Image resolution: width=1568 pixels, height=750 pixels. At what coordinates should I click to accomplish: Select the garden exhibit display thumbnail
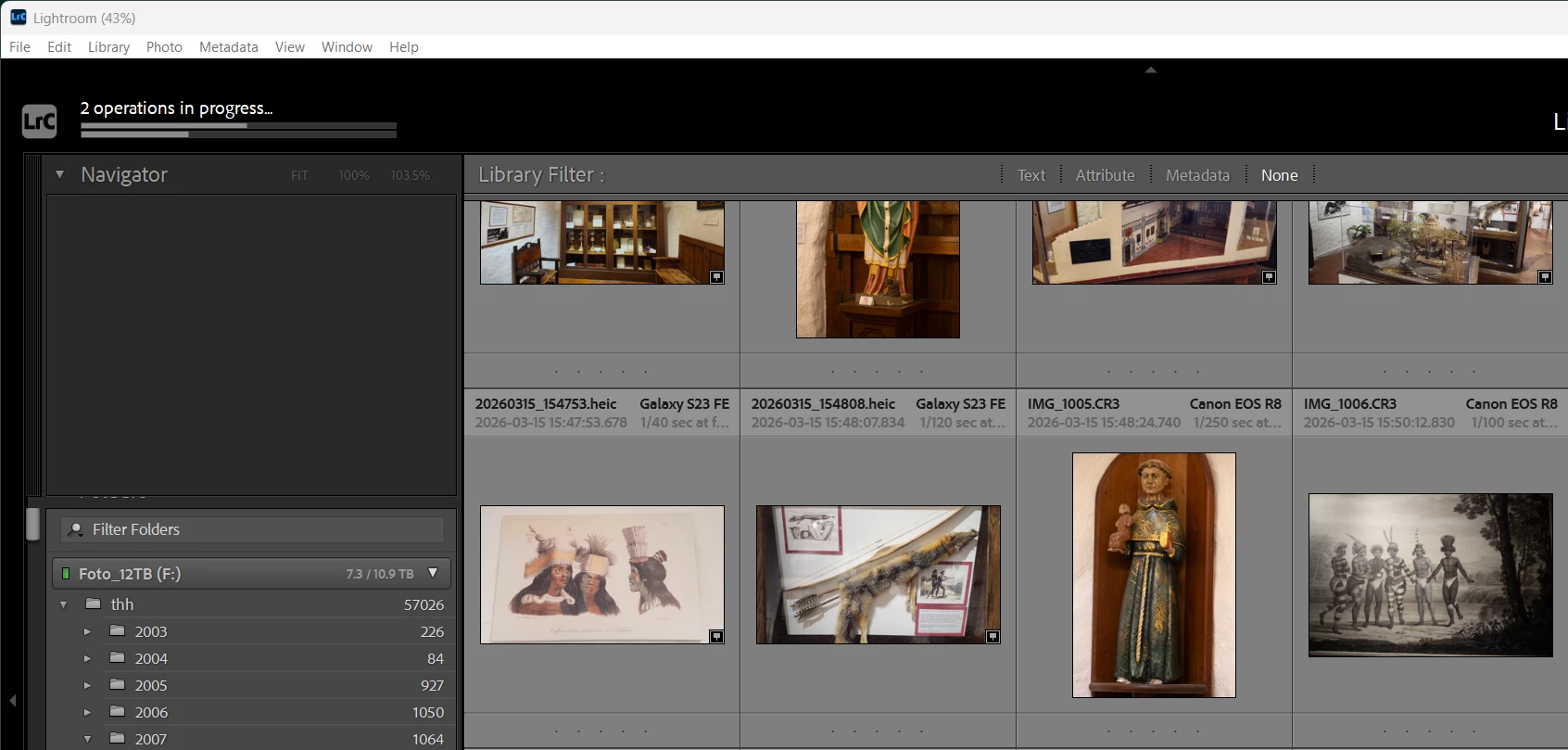(x=1430, y=243)
